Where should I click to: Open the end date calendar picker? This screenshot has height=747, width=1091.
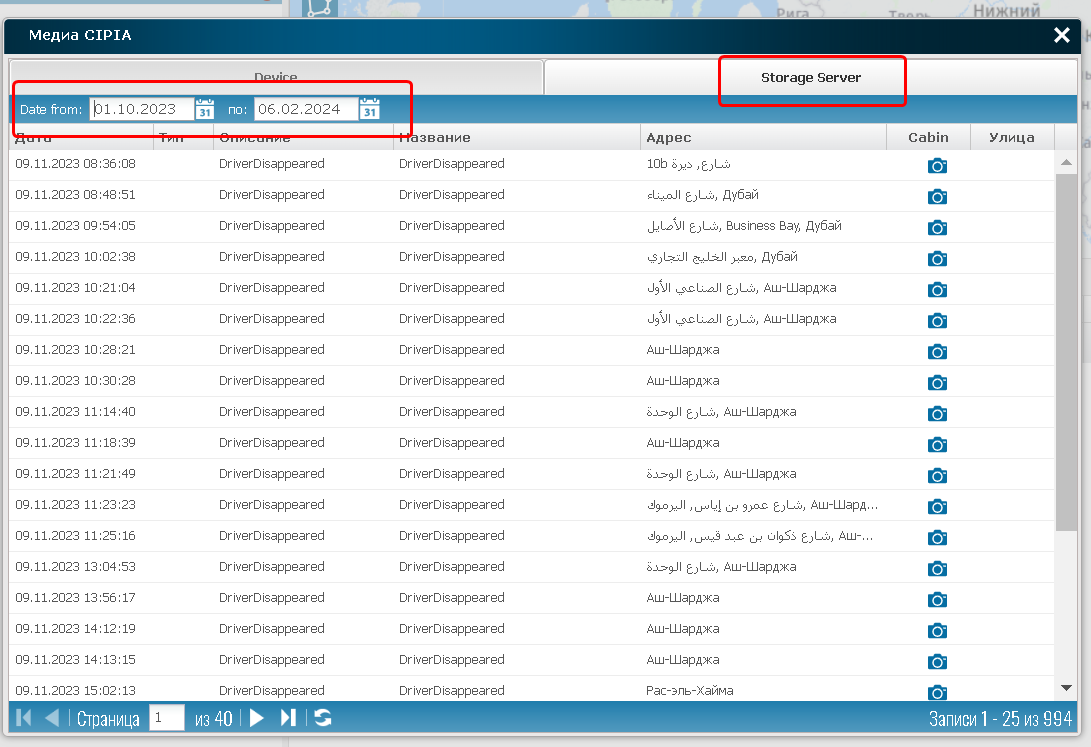[369, 109]
